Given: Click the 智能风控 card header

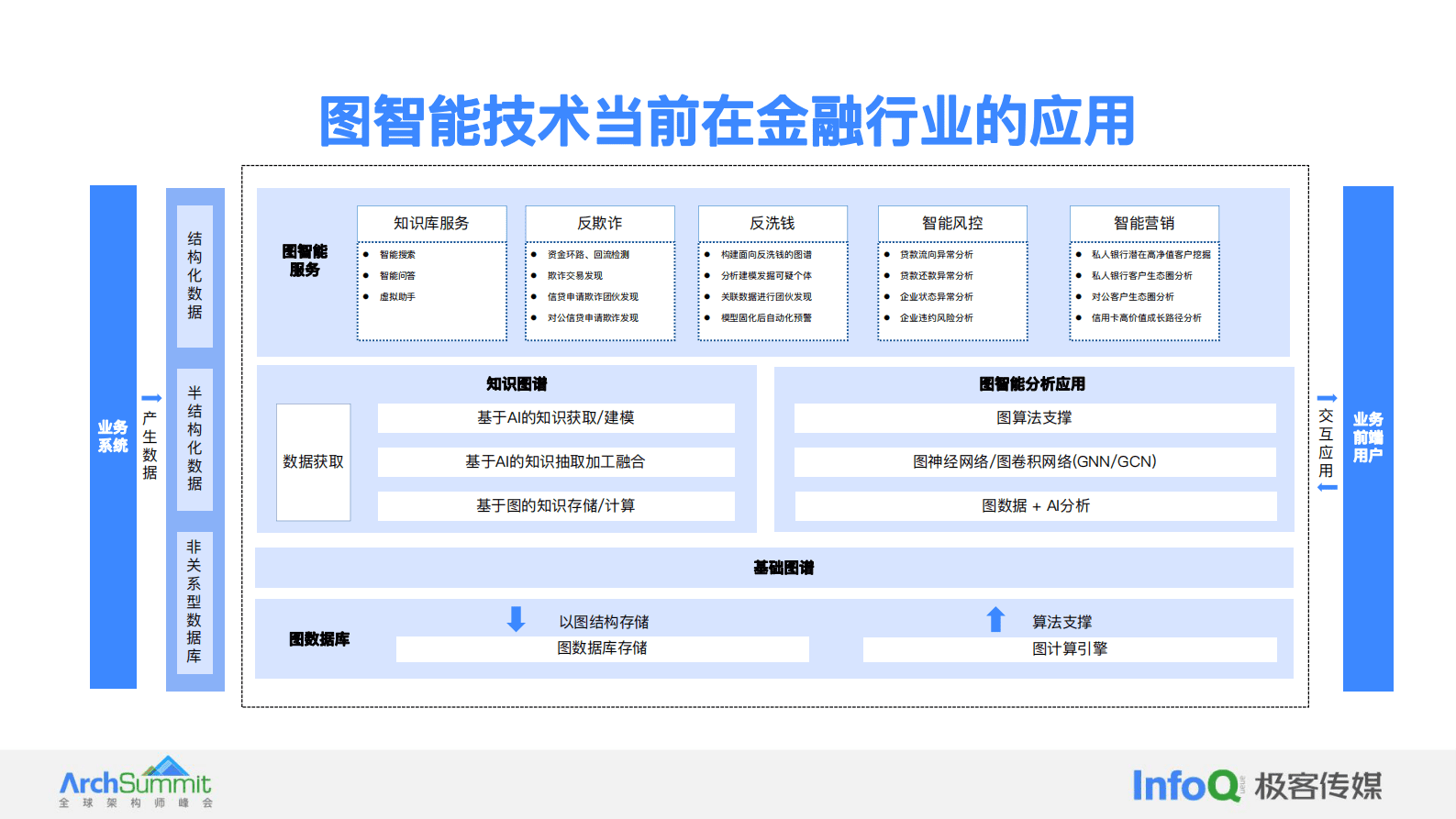Looking at the screenshot, I should (952, 224).
